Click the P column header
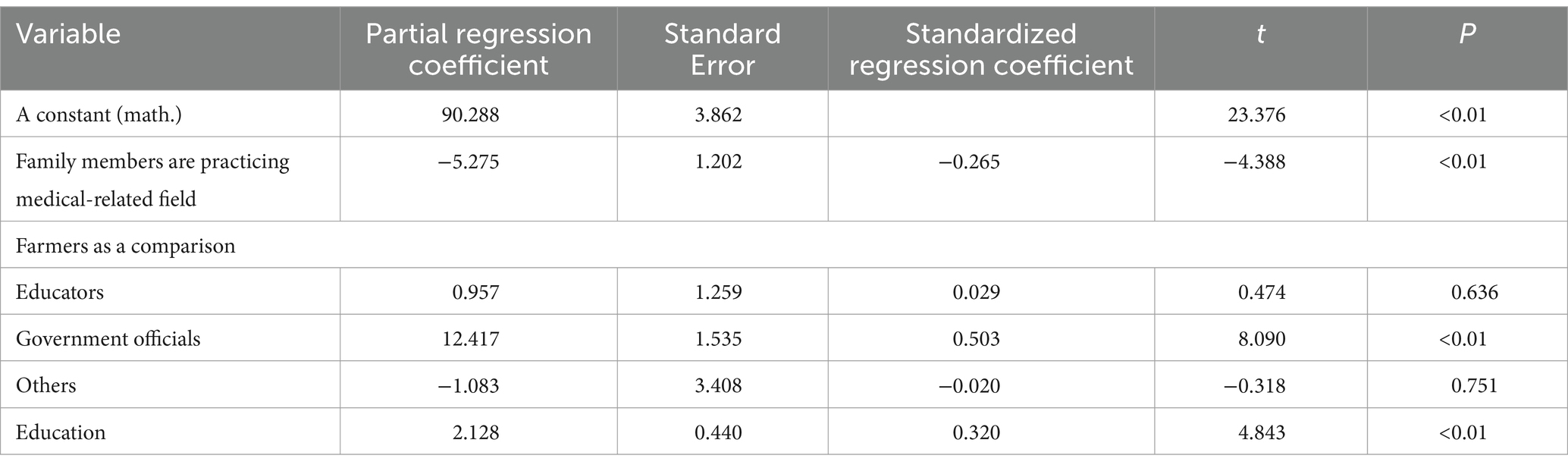1568x468 pixels. [x=1466, y=34]
